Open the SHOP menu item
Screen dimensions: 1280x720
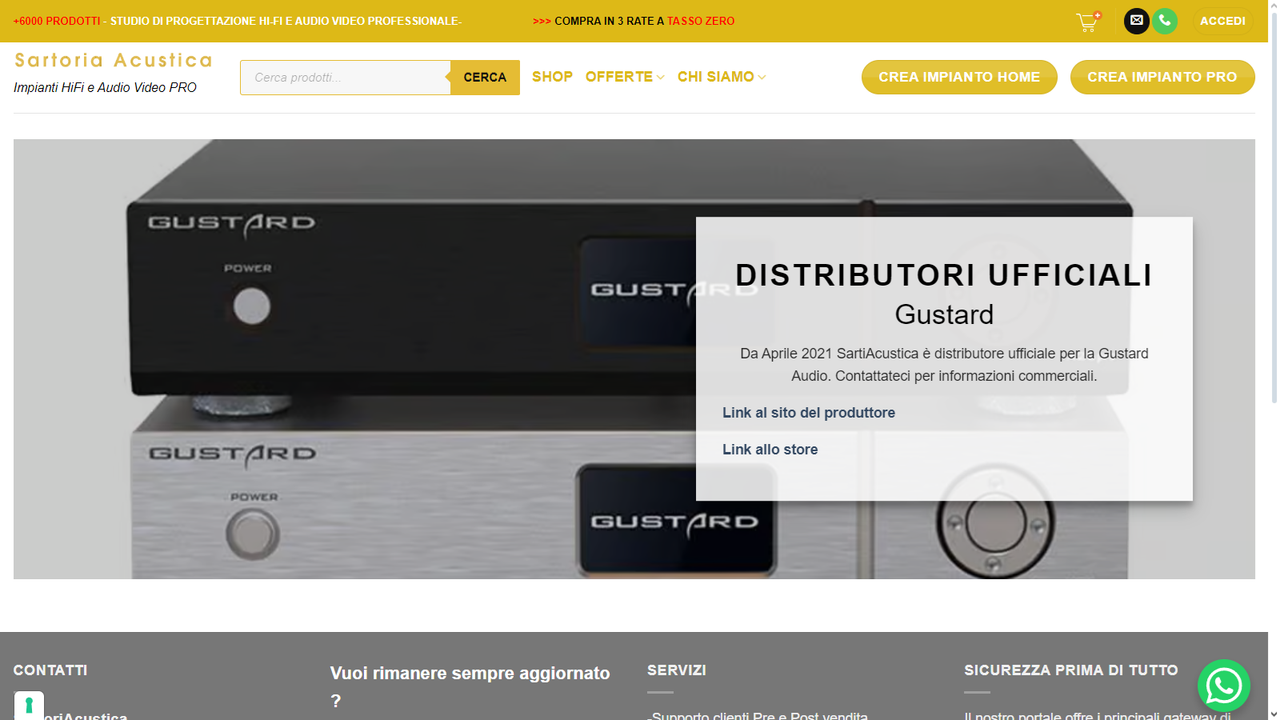click(x=552, y=77)
